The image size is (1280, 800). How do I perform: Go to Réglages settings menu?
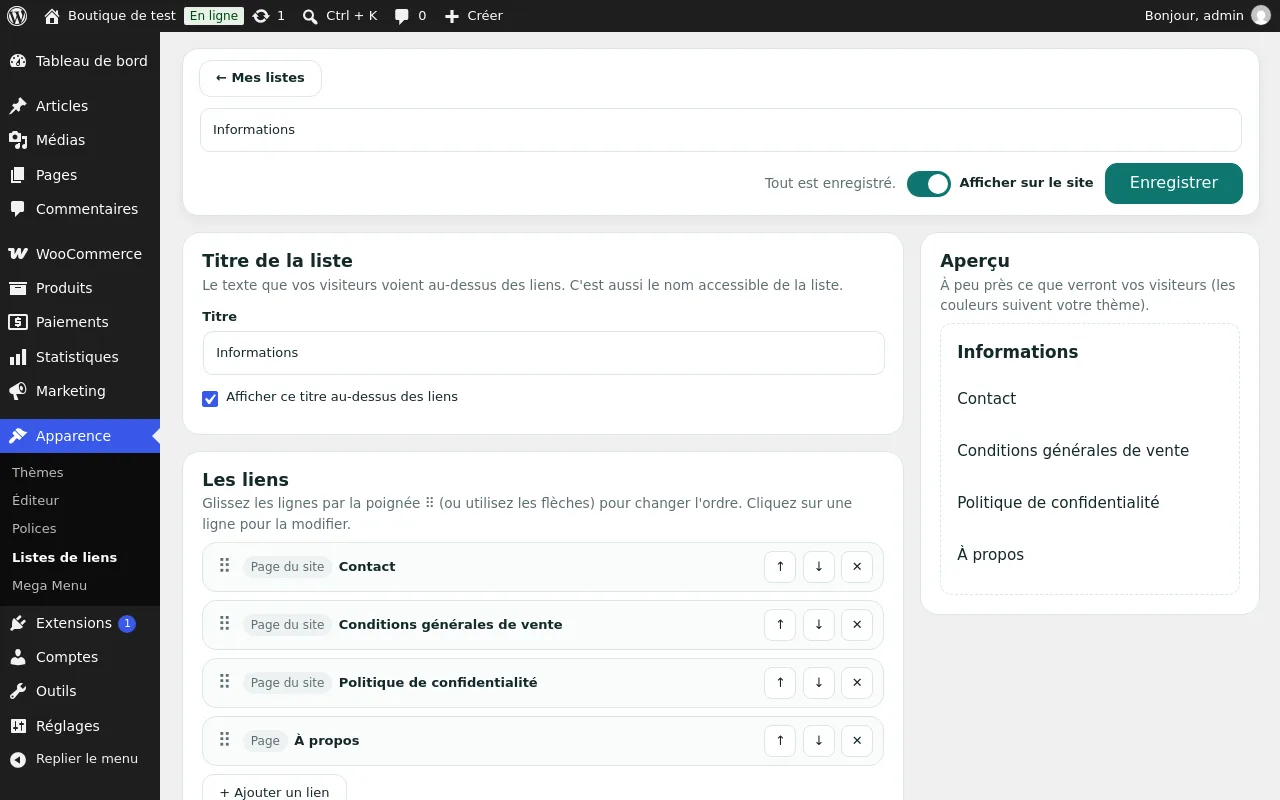[80, 726]
